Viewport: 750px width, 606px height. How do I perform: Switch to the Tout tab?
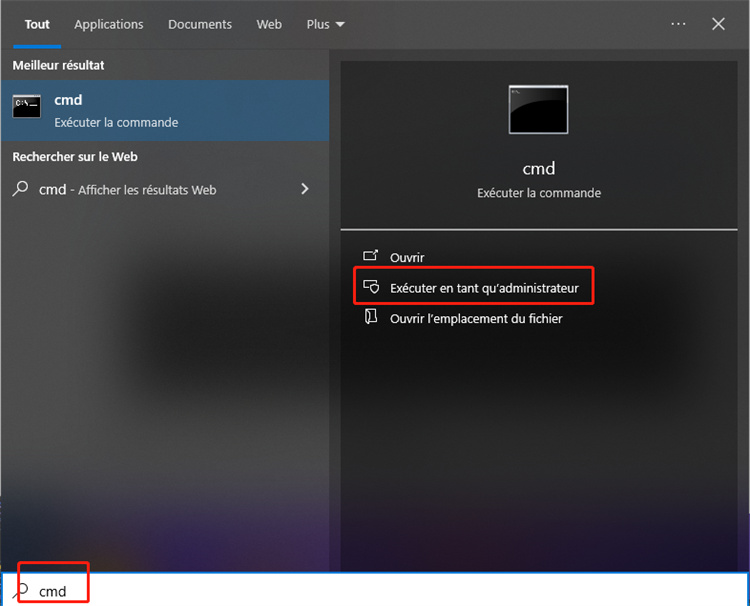(x=37, y=24)
